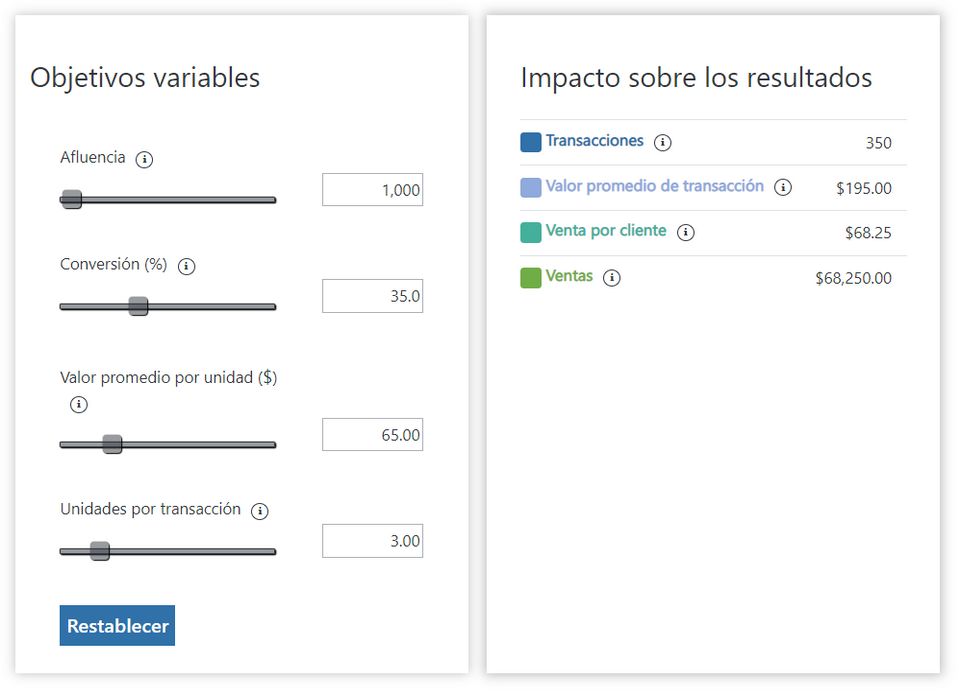Screen dimensions: 960x695
Task: Click the green Ventas color swatch
Action: (531, 277)
